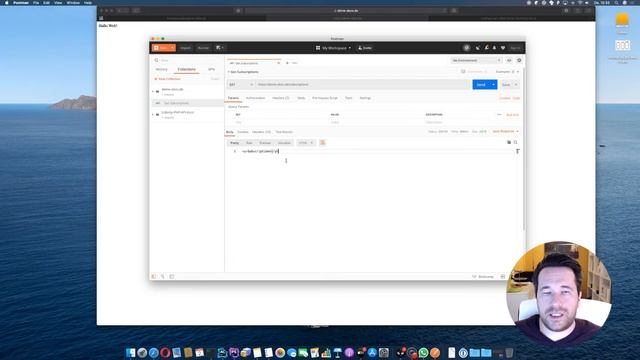Open the tab options ellipsis menu

point(294,63)
